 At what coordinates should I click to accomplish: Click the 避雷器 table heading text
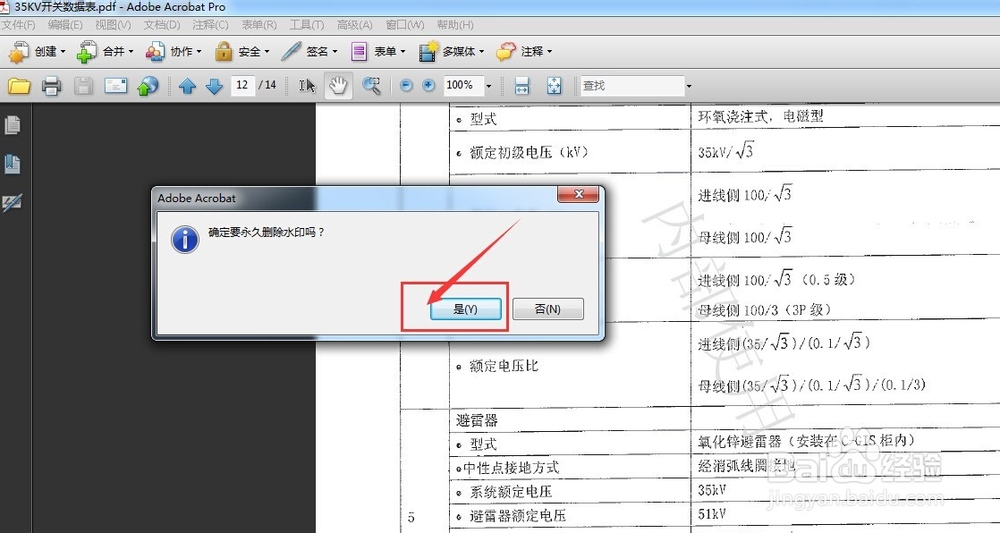477,421
